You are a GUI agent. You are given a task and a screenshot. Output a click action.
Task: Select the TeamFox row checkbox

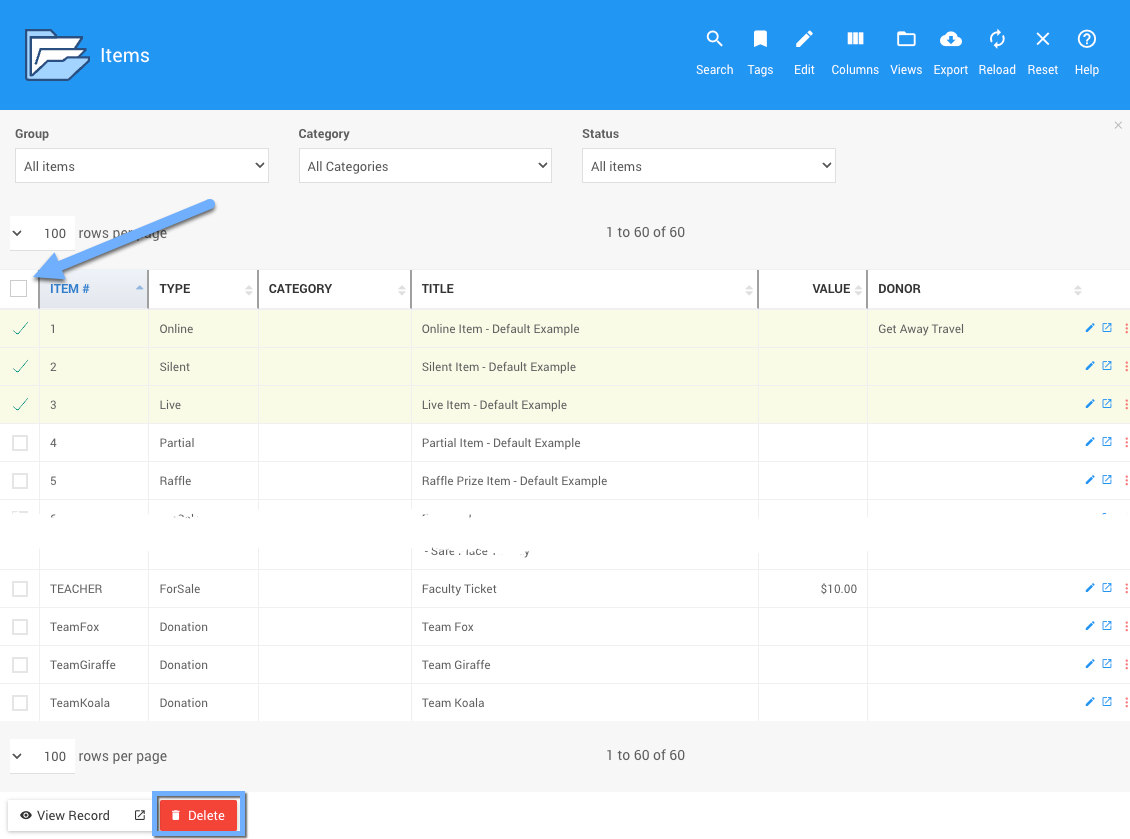tap(20, 627)
